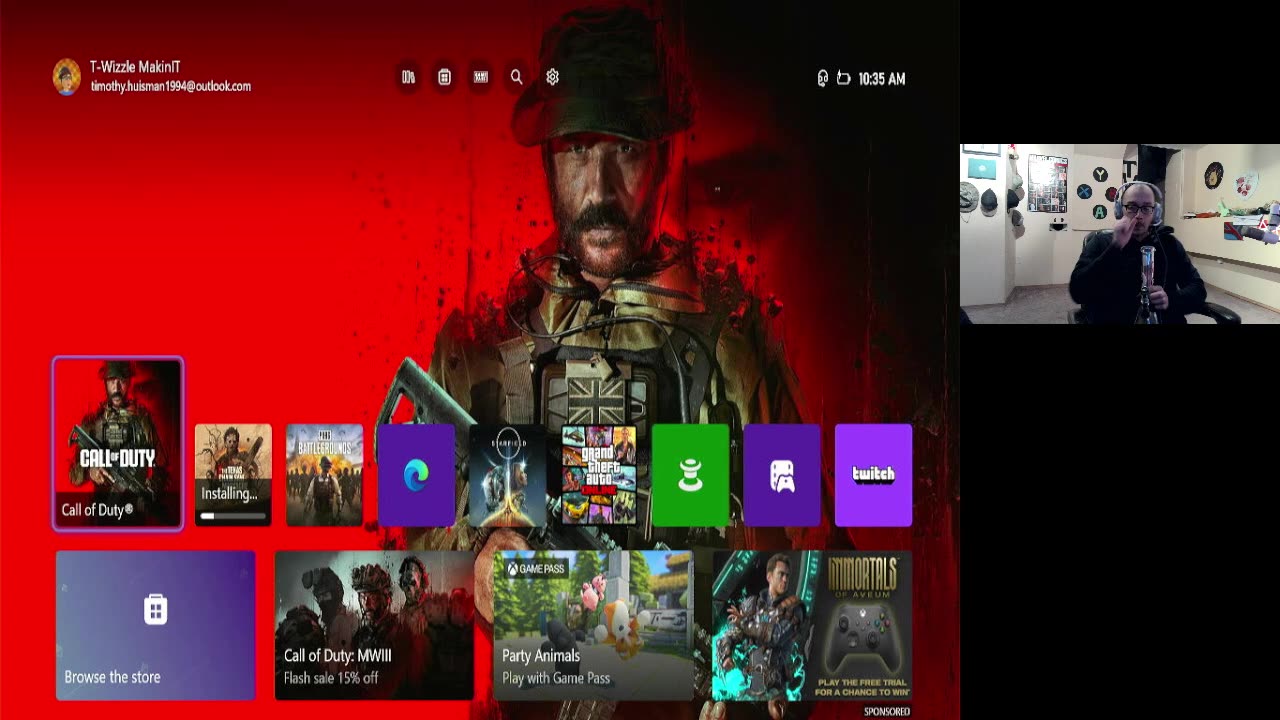The width and height of the screenshot is (1280, 720).
Task: Click the T-Wizzle MakinIT gamertag
Action: (135, 67)
